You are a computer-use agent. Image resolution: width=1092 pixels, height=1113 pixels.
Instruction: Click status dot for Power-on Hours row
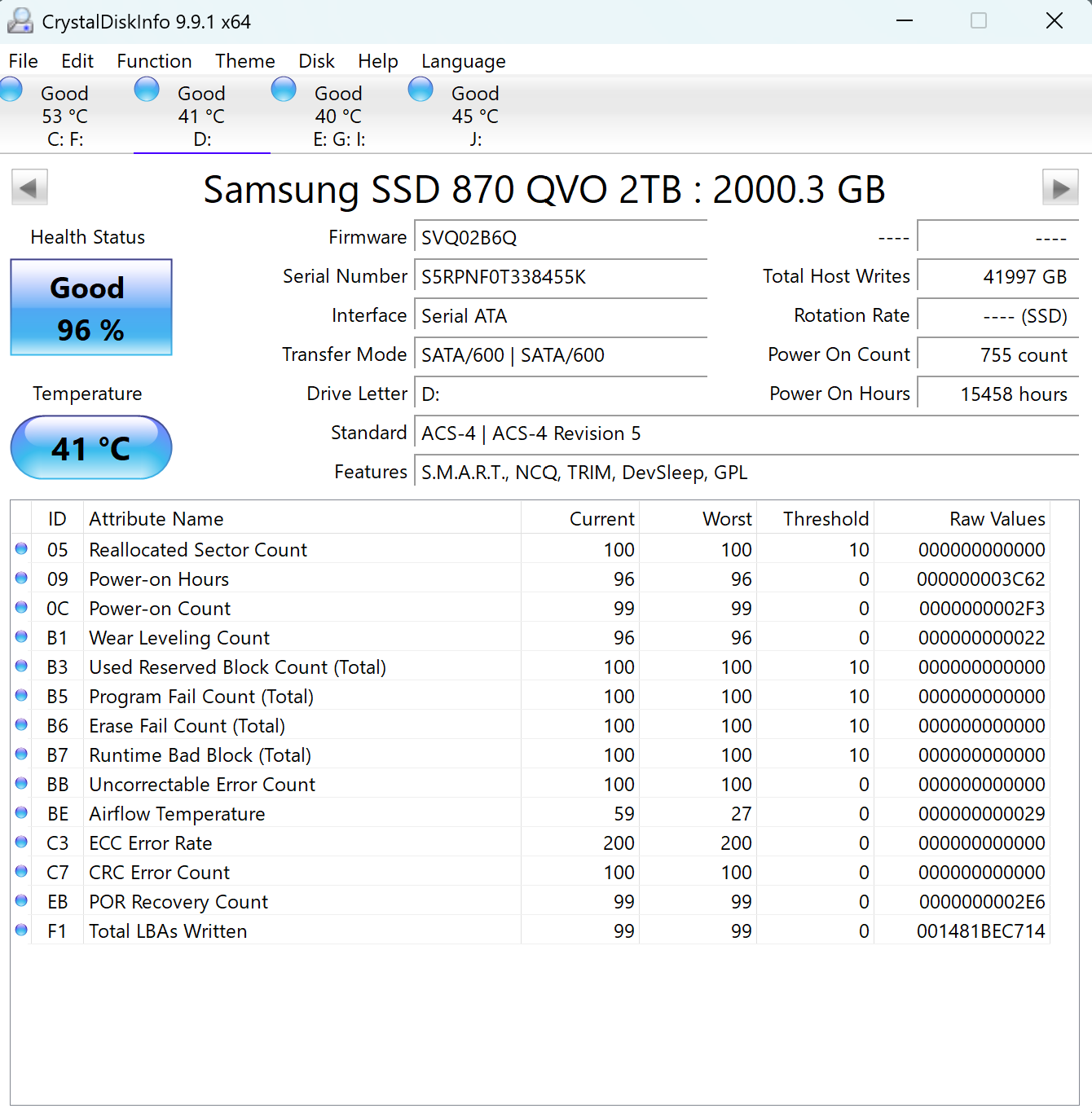pos(21,578)
